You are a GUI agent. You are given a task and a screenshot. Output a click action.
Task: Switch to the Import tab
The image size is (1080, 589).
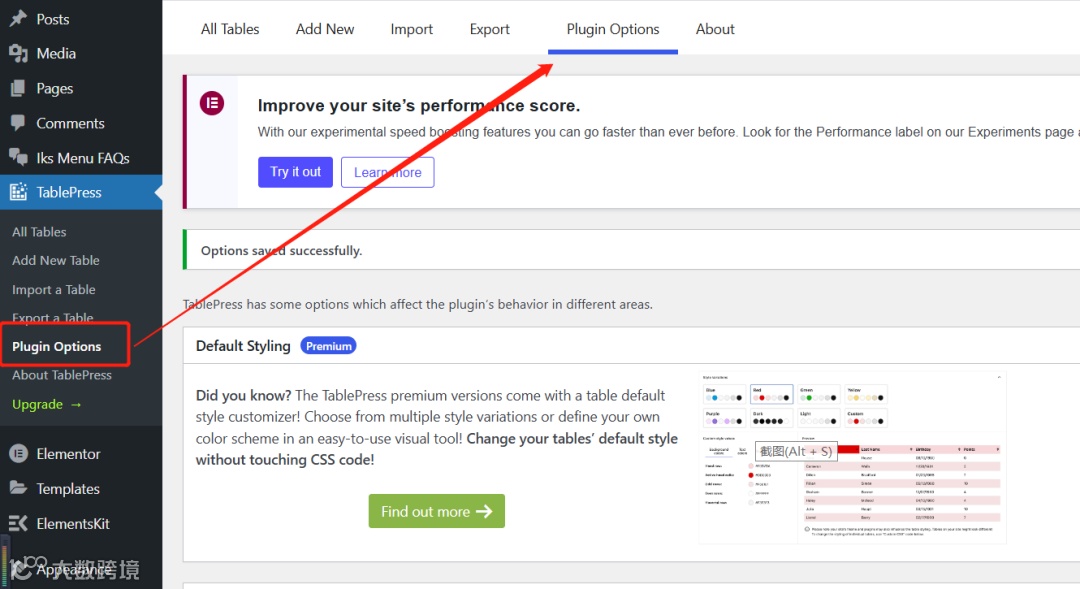pyautogui.click(x=412, y=29)
